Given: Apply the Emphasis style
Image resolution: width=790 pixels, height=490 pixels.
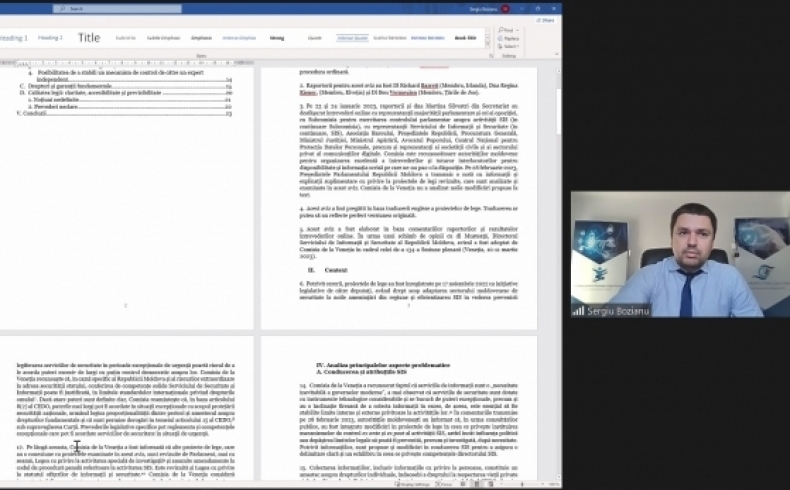Looking at the screenshot, I should coord(201,38).
